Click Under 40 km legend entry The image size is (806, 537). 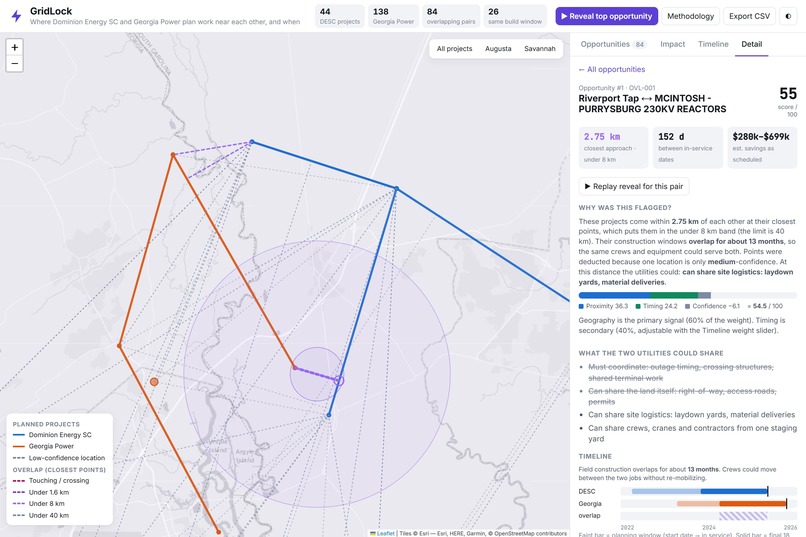41,515
